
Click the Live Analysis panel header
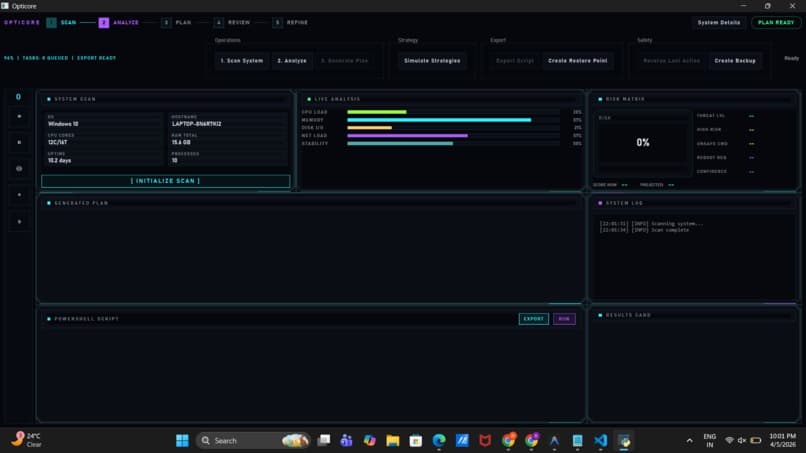[x=441, y=99]
